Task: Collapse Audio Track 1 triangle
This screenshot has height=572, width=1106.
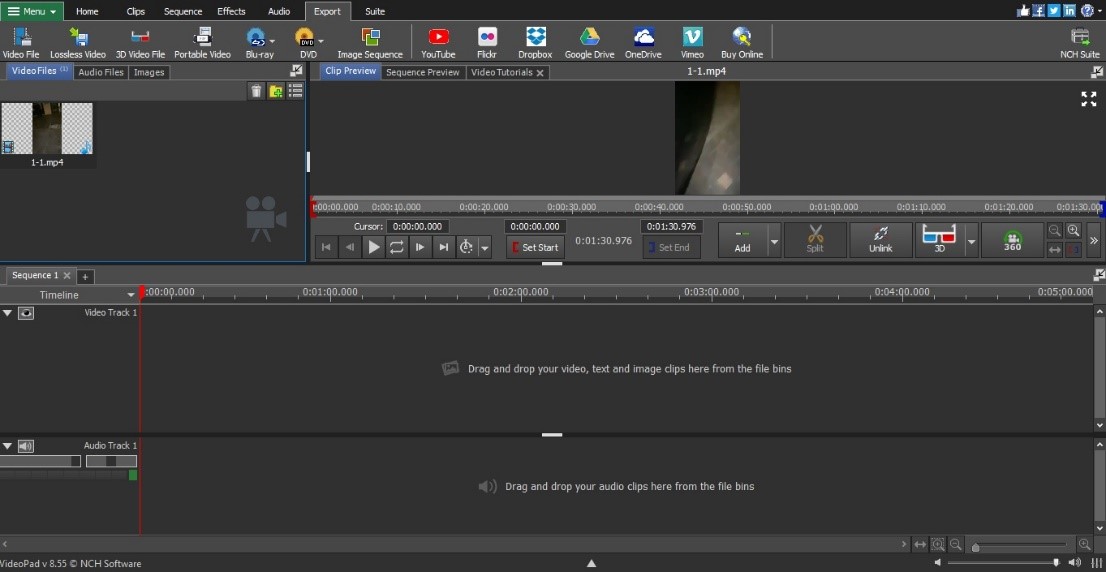Action: [x=8, y=446]
